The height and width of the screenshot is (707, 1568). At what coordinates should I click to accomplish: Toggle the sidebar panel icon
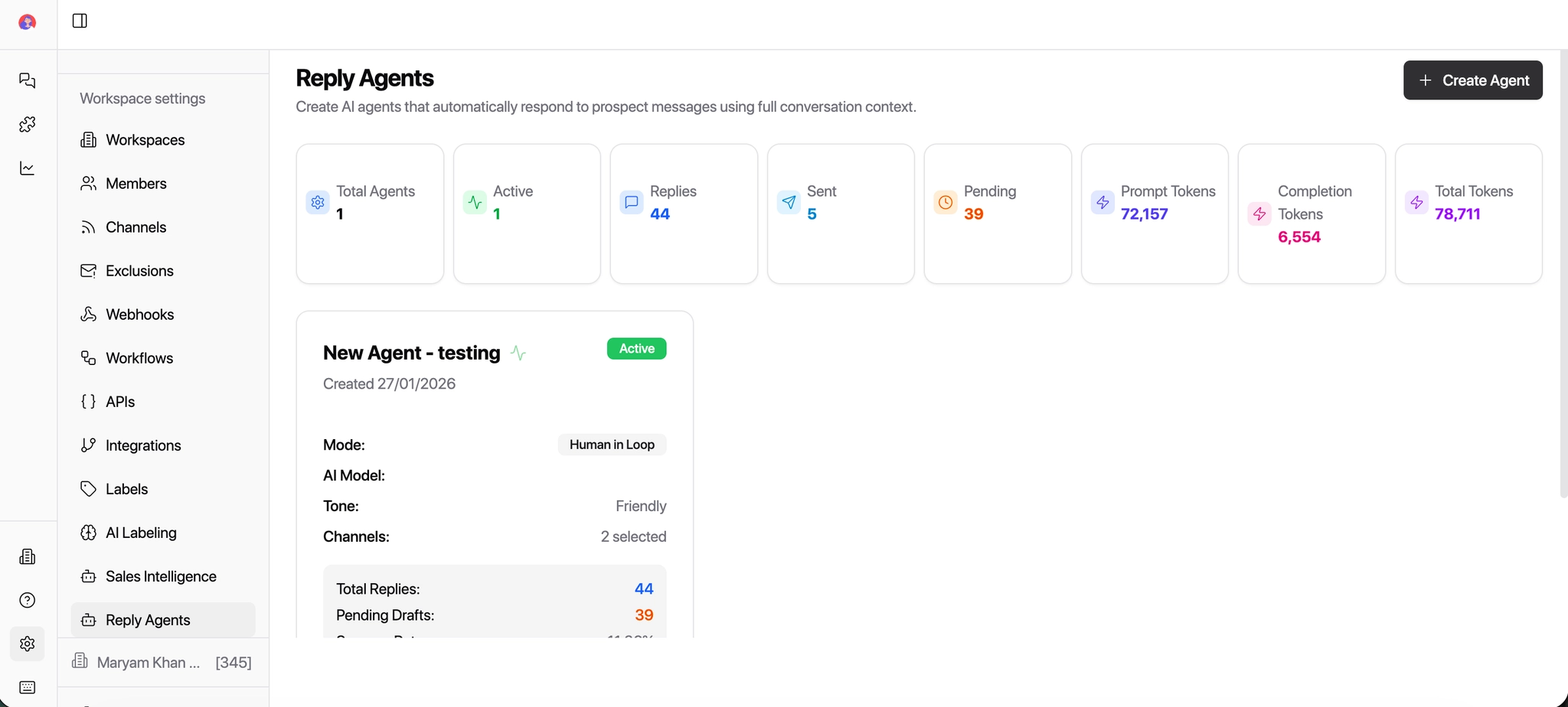coord(80,21)
